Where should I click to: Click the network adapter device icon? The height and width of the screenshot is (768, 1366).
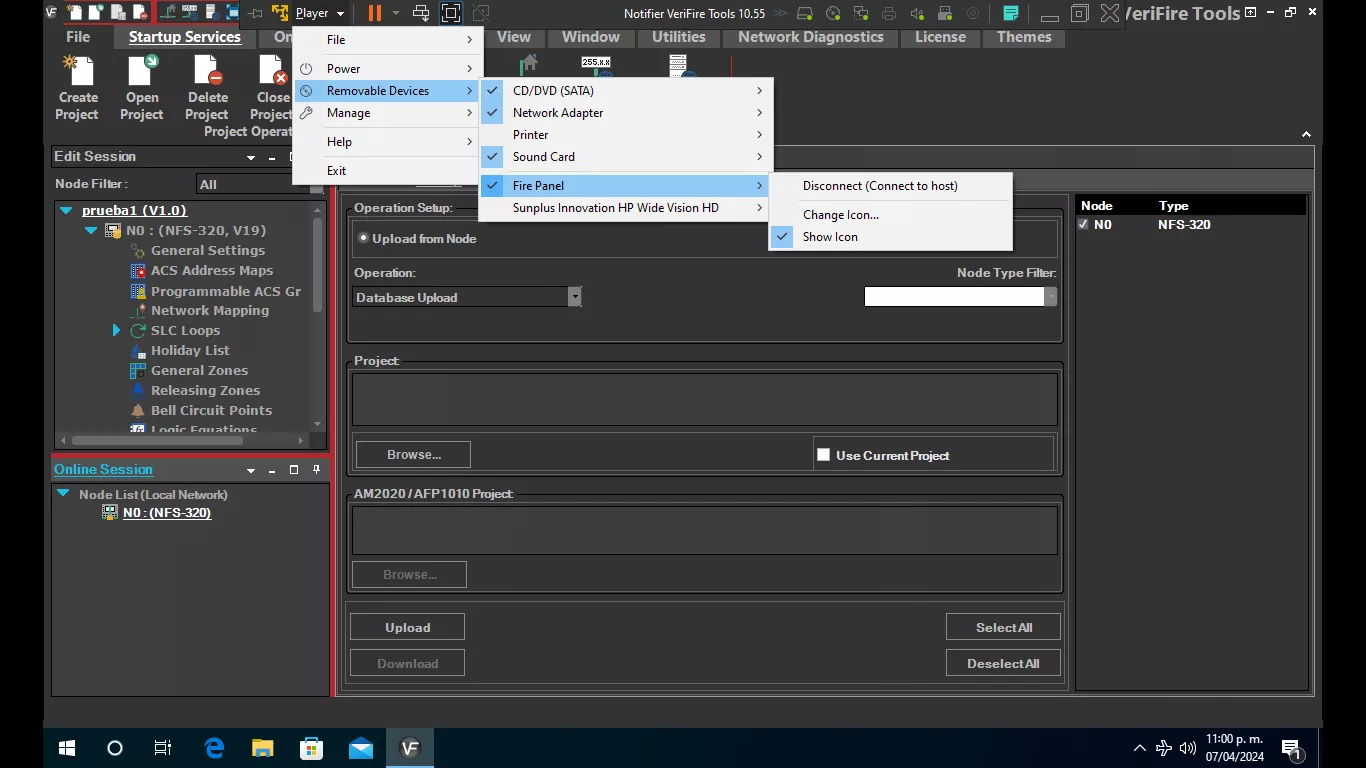pyautogui.click(x=862, y=14)
